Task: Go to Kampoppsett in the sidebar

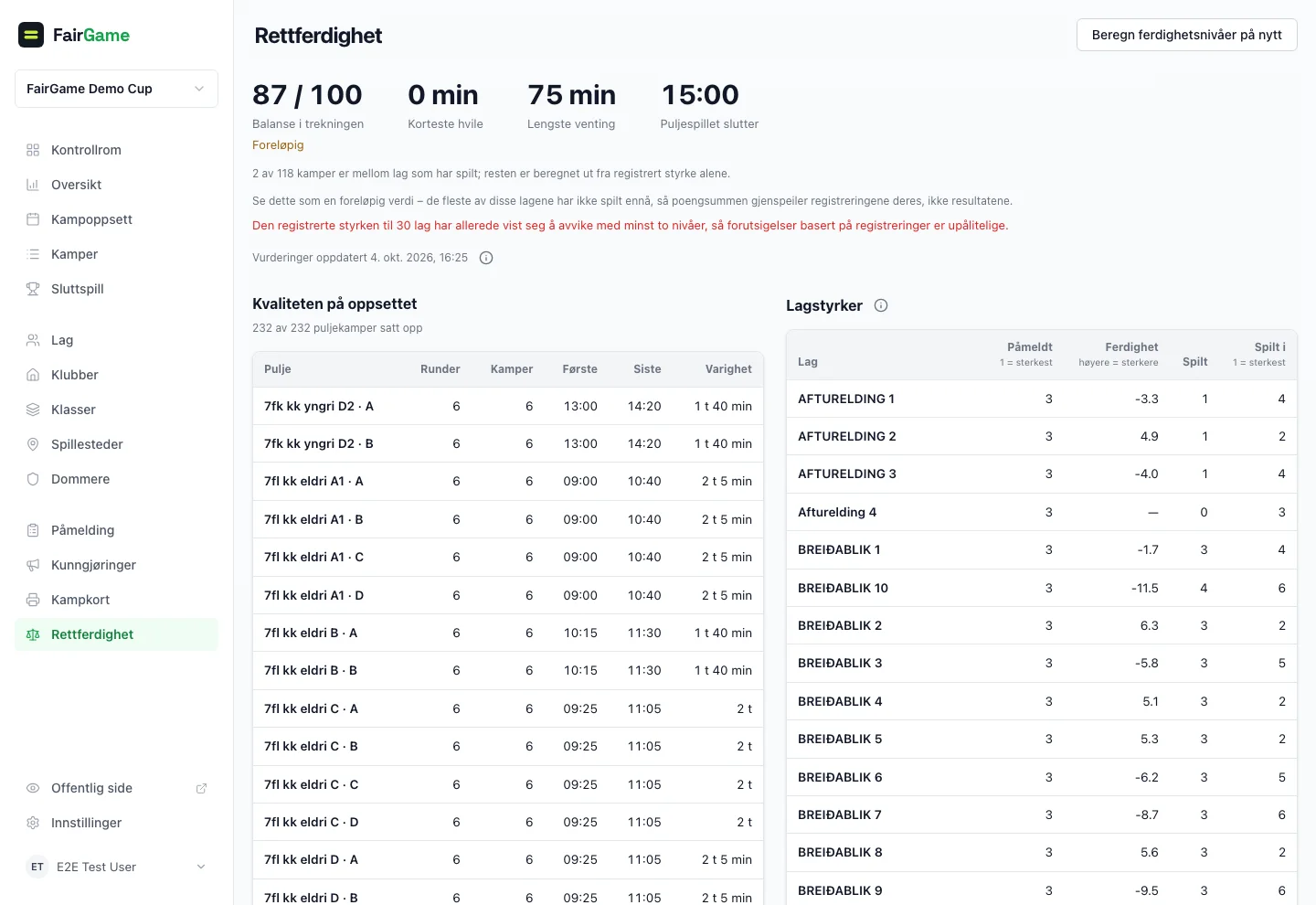Action: click(x=116, y=219)
